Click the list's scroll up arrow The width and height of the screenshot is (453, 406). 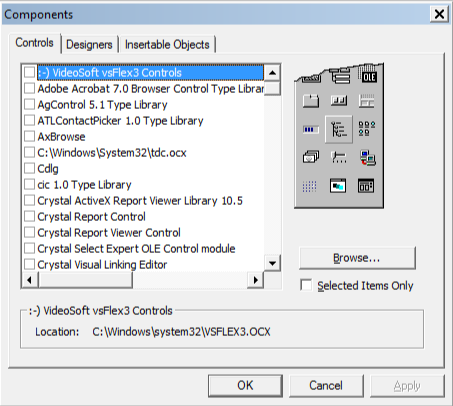point(272,73)
